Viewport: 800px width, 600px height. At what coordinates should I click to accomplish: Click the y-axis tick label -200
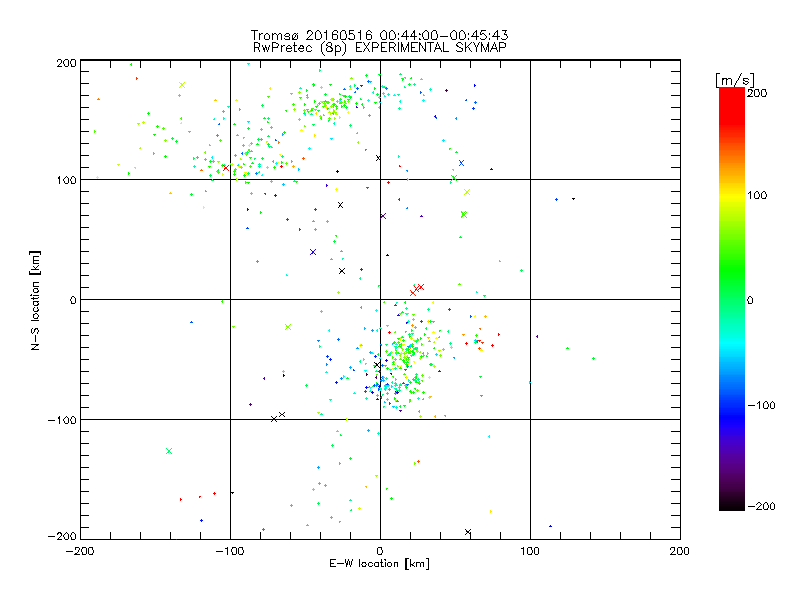(62, 537)
